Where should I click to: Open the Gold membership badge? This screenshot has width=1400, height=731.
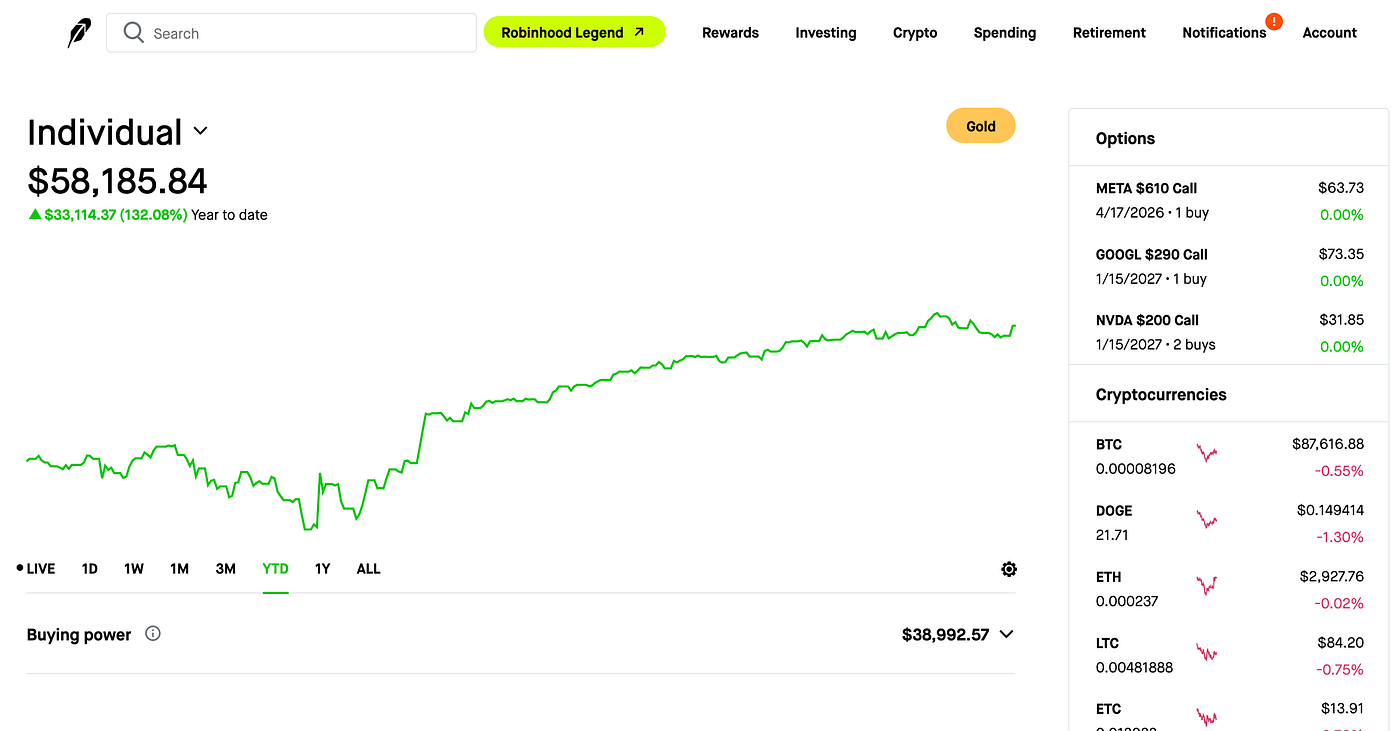(x=980, y=126)
